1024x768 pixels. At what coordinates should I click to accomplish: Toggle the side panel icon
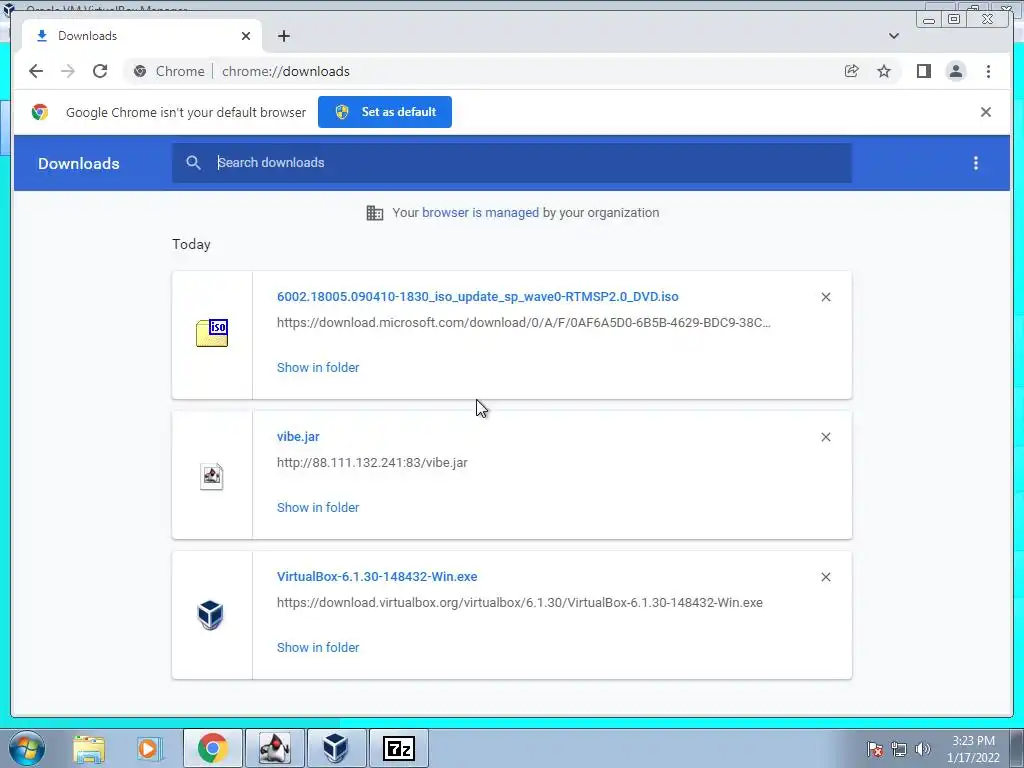(x=923, y=71)
